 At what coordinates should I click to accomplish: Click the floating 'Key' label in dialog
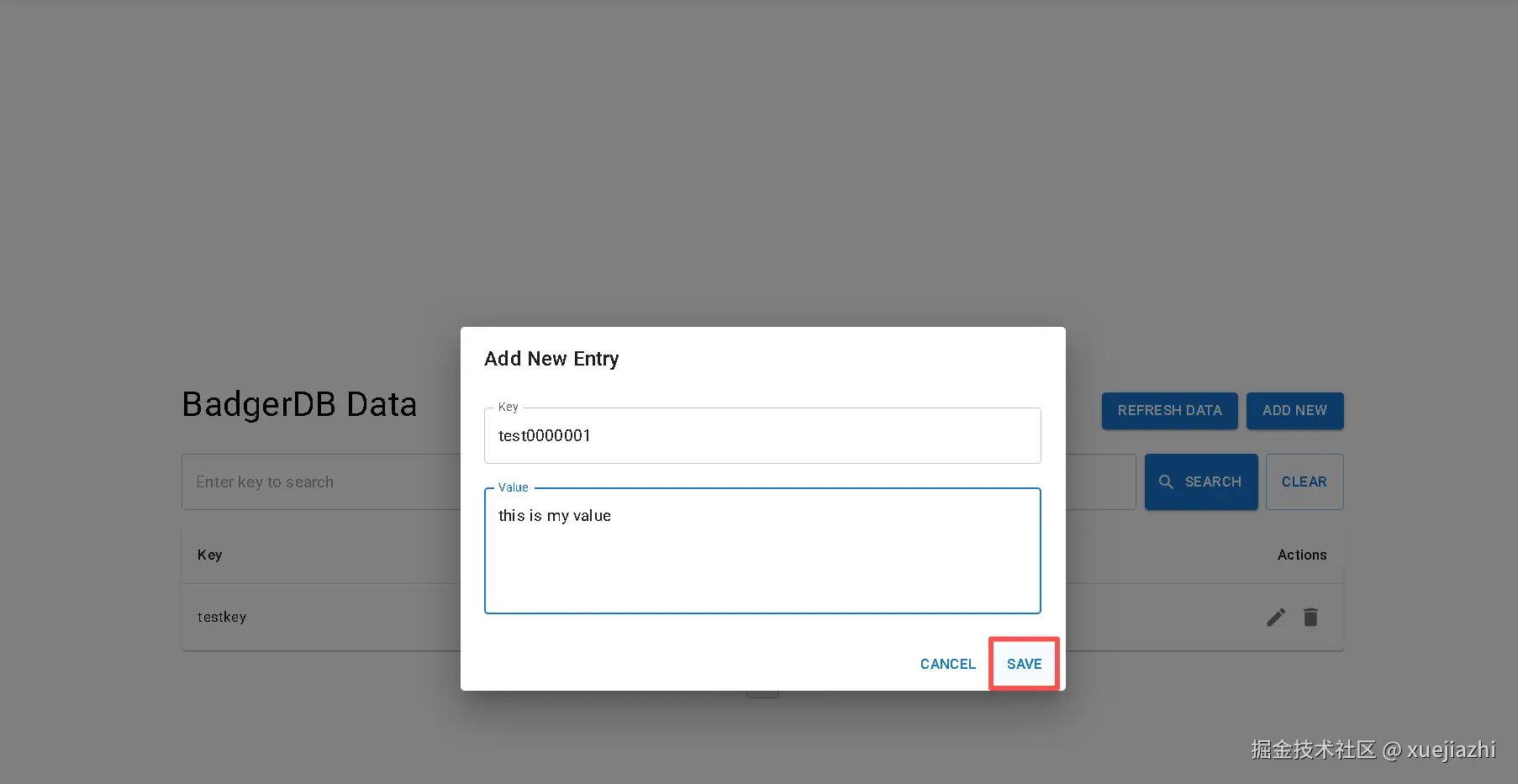(x=508, y=407)
